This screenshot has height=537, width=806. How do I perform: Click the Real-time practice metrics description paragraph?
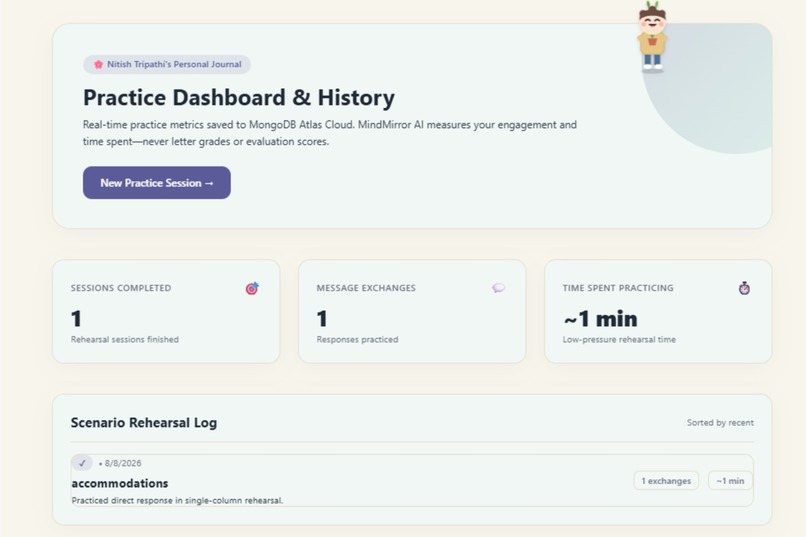pyautogui.click(x=329, y=133)
